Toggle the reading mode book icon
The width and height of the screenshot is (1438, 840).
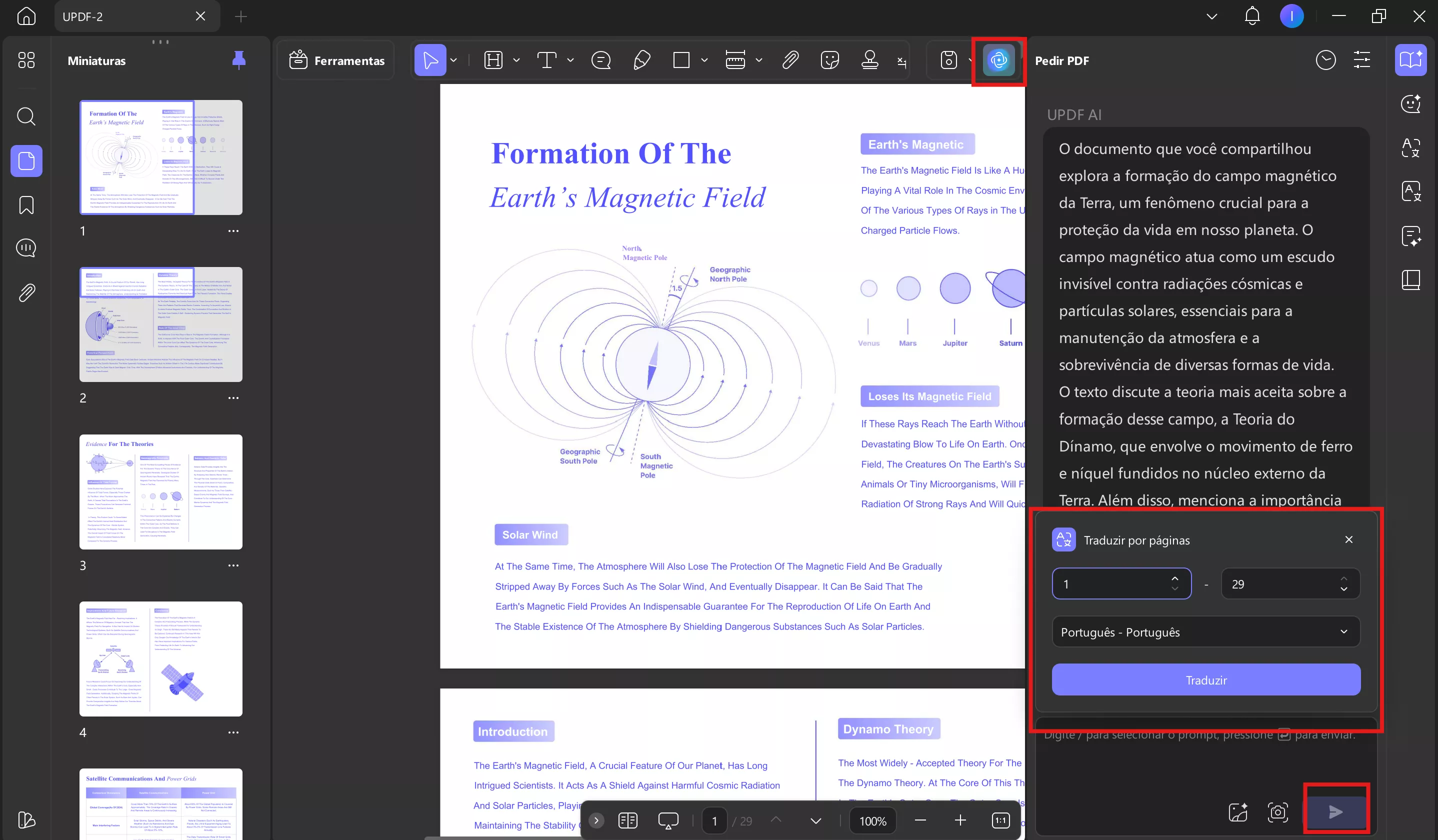[x=627, y=820]
